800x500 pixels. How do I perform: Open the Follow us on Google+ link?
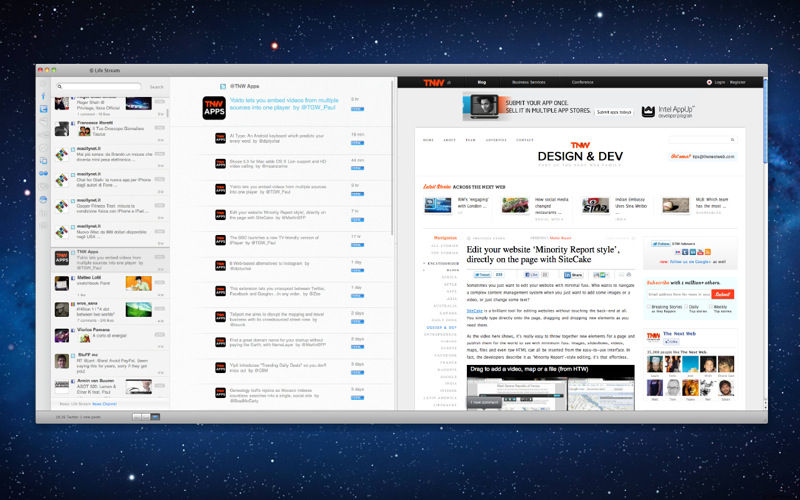tap(690, 262)
